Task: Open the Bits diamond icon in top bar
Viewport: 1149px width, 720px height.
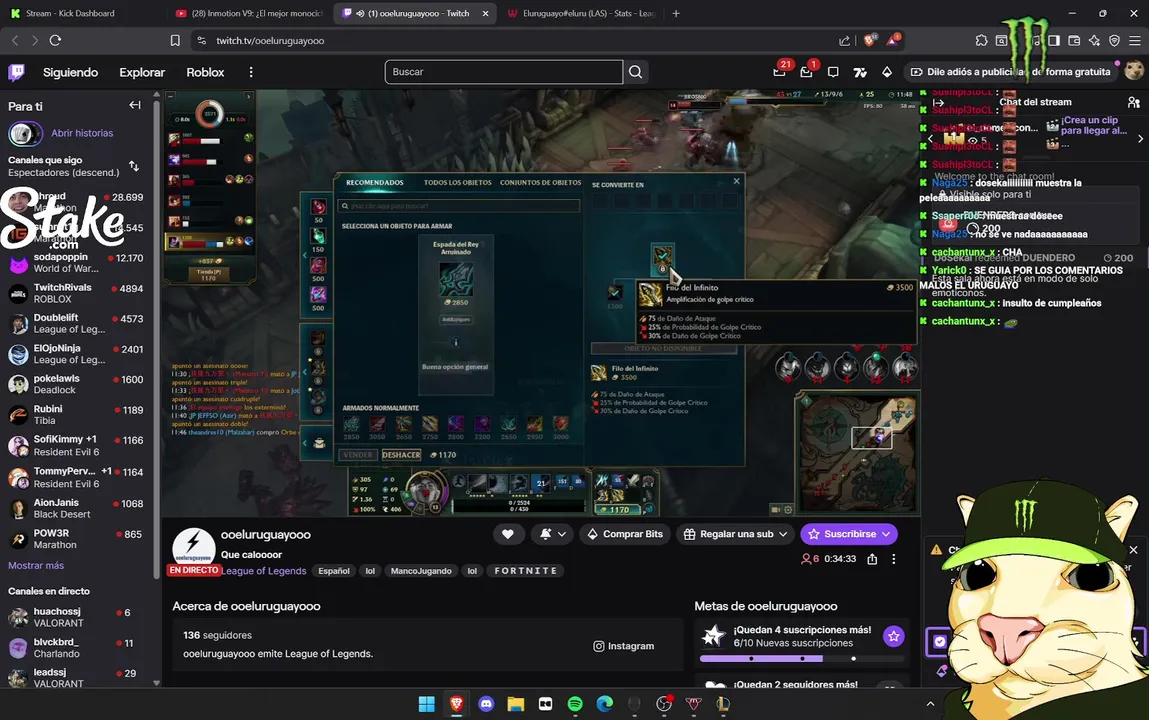Action: click(x=887, y=72)
